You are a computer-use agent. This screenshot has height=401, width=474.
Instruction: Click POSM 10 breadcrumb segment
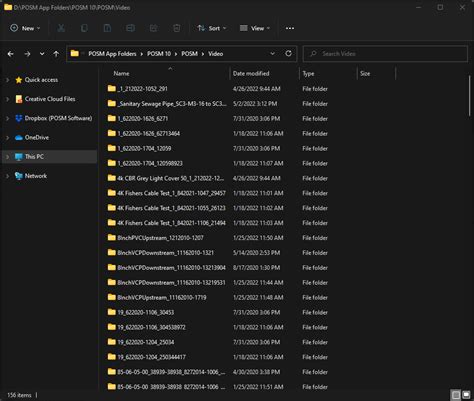coord(159,54)
